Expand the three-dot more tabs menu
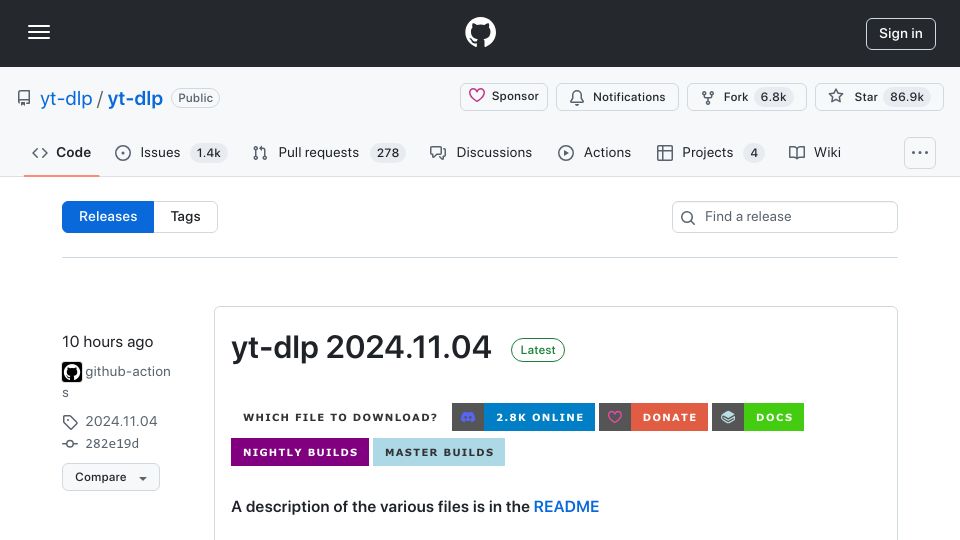Screen dimensions: 960x540 (920, 153)
